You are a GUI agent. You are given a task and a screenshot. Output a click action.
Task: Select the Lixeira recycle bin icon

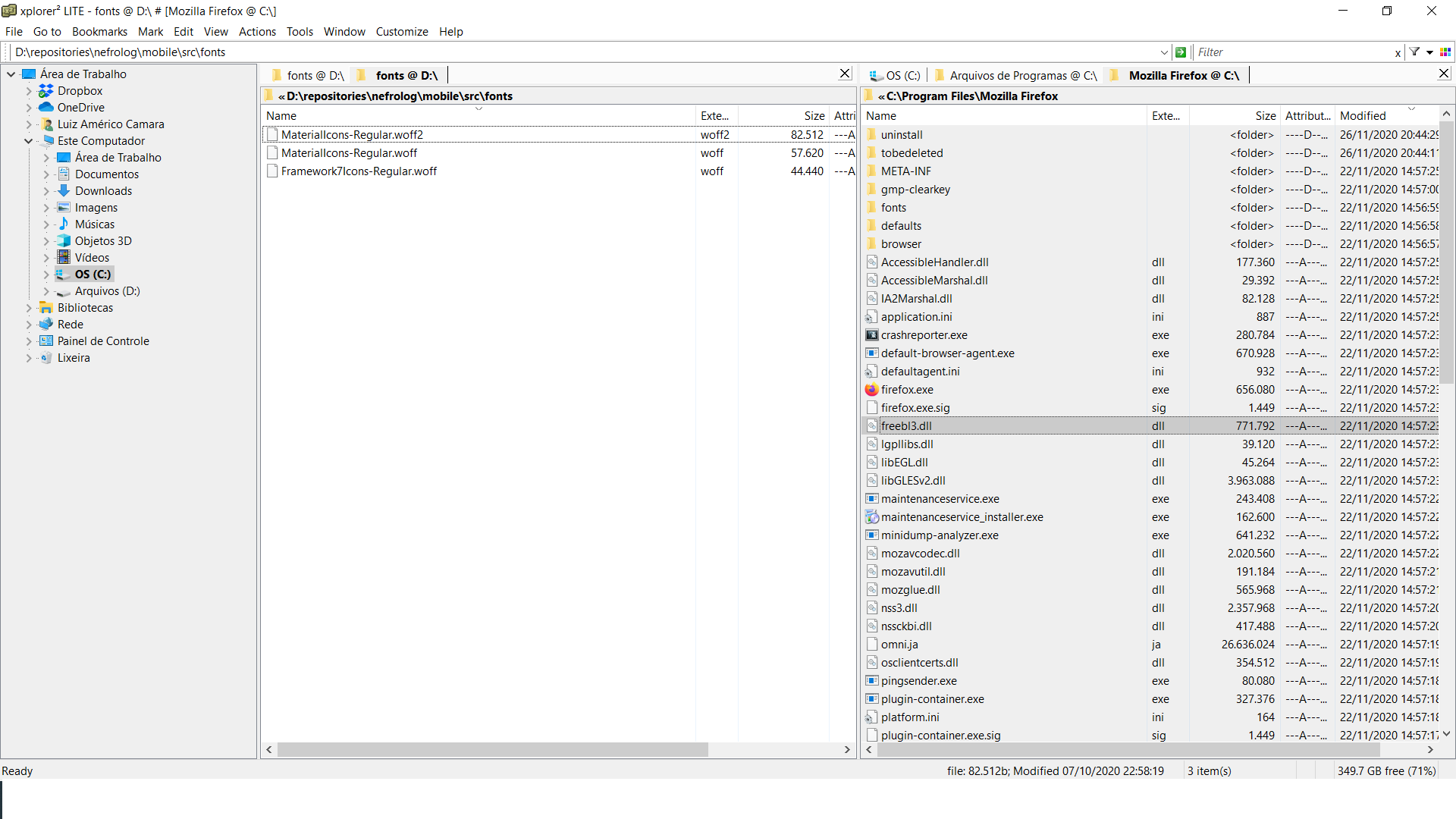pos(46,358)
